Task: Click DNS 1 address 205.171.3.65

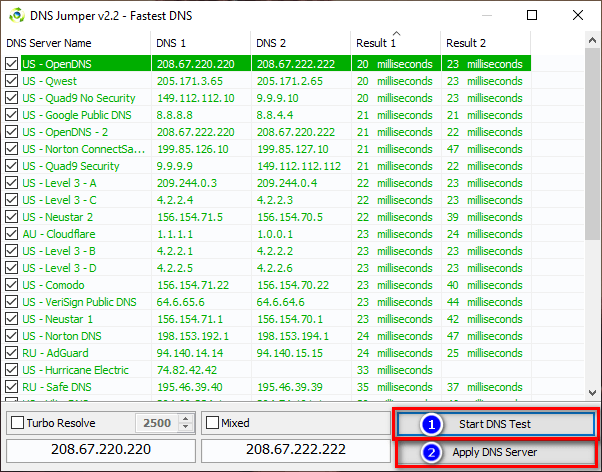Action: (x=190, y=81)
